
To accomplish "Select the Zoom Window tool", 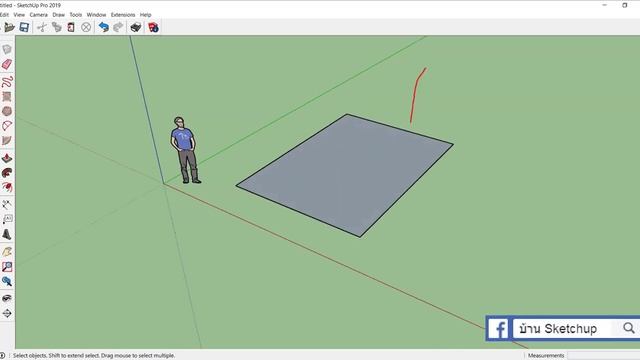I will [7, 267].
